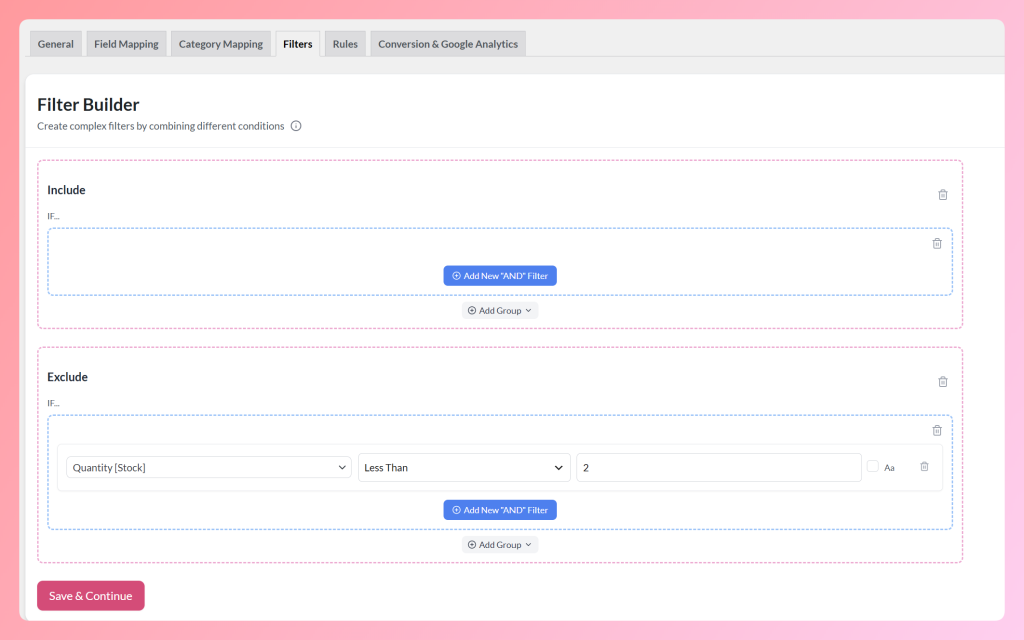Open the Field Mapping tab

(126, 44)
